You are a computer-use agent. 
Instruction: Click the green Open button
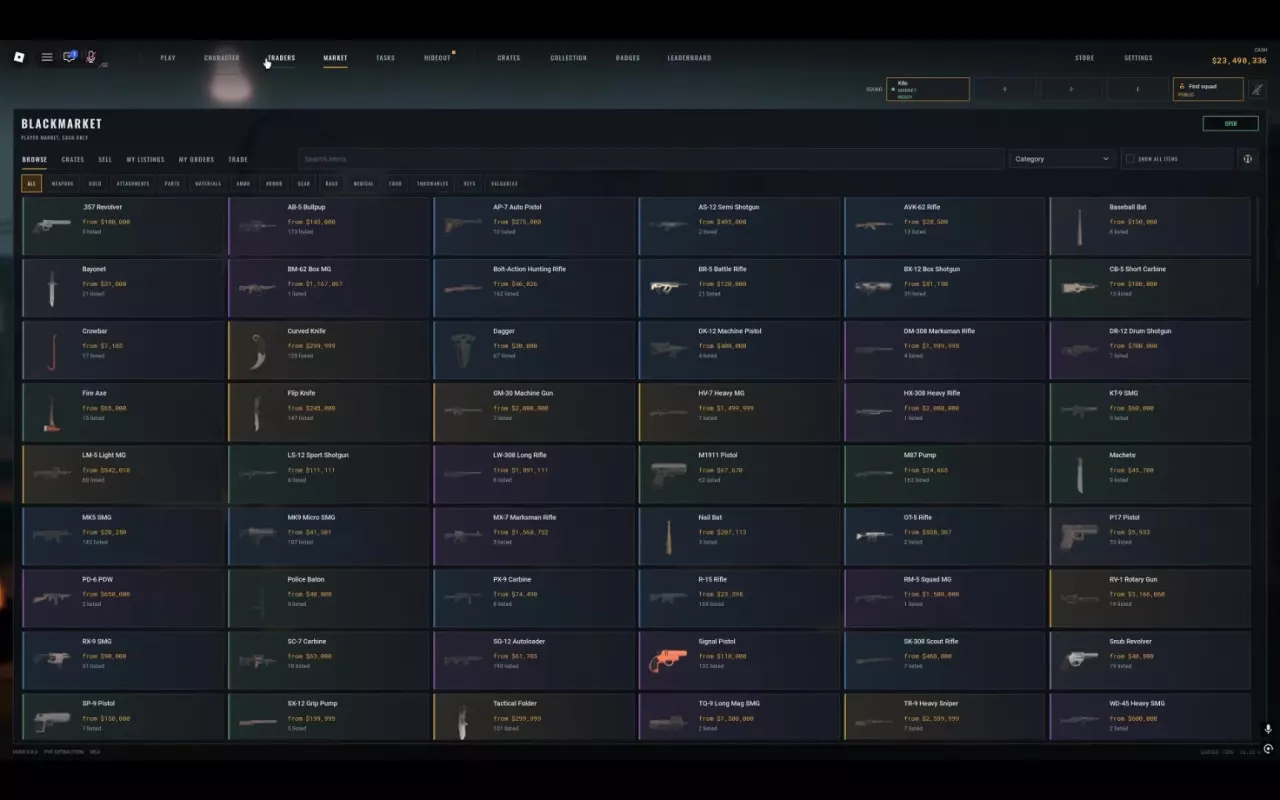point(1231,124)
